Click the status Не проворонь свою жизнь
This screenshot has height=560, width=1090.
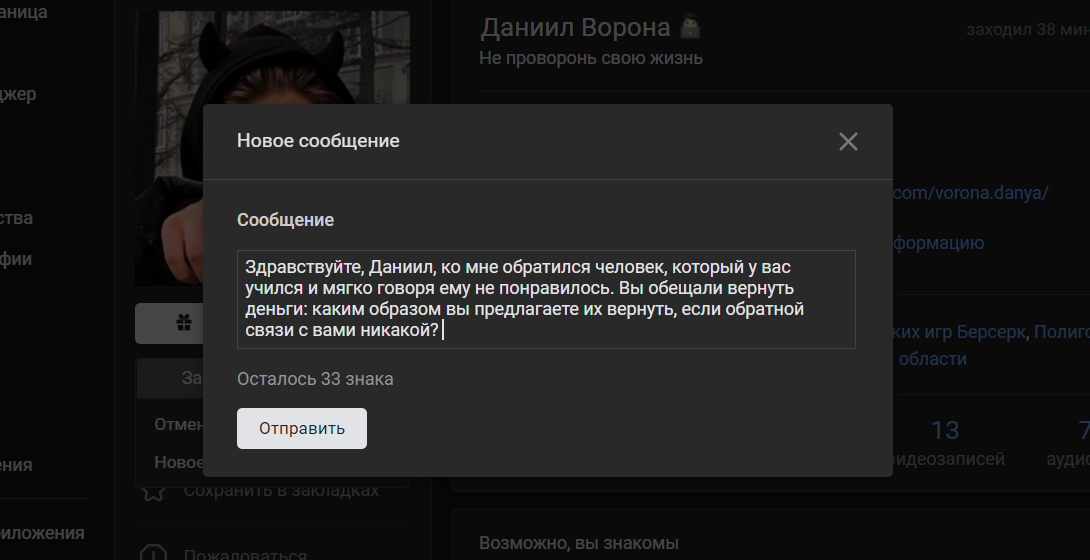pos(591,58)
